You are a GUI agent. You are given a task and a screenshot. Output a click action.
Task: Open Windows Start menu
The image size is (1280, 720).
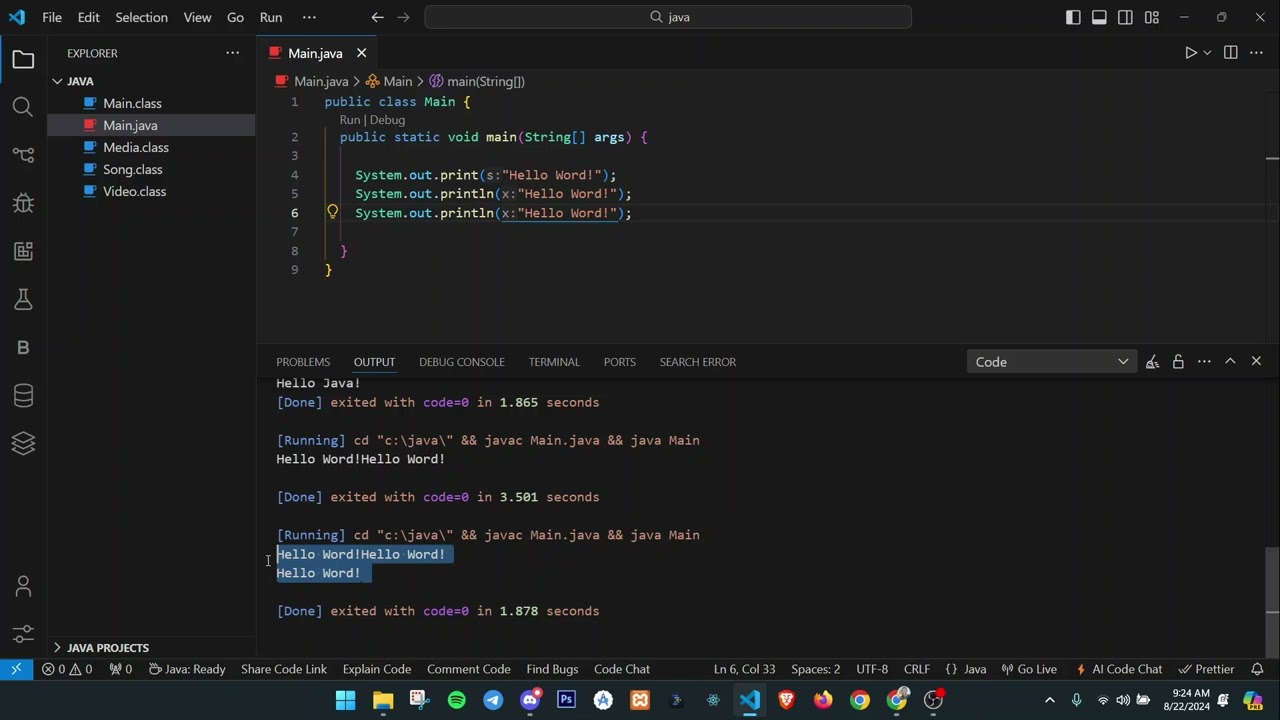point(345,700)
